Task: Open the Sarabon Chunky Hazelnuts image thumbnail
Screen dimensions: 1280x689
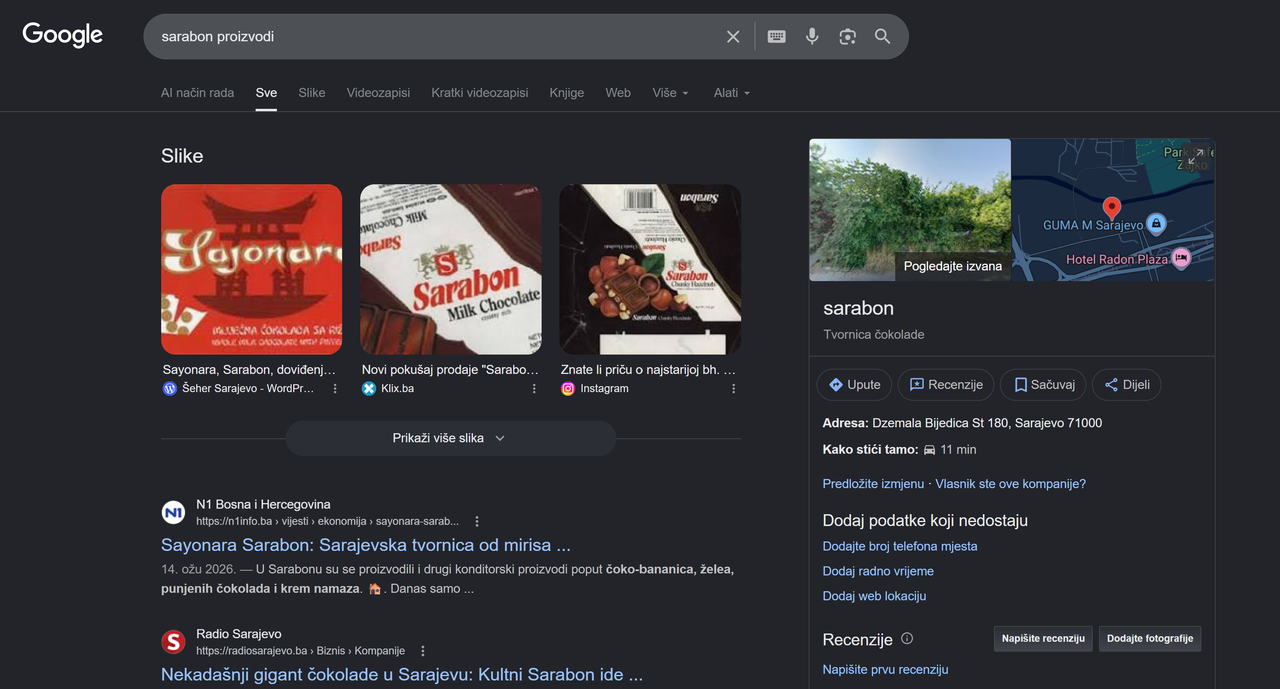Action: pos(650,269)
